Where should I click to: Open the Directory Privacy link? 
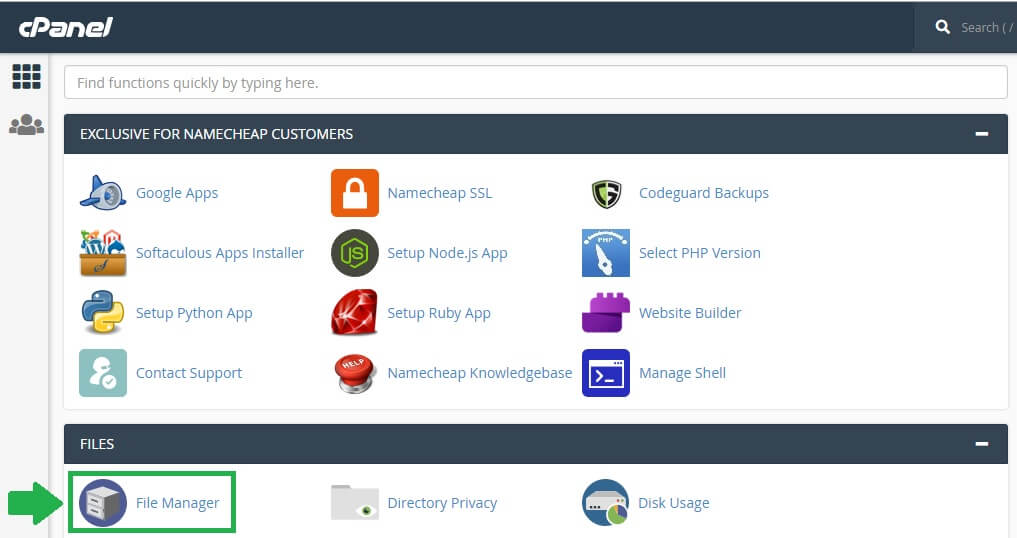442,503
